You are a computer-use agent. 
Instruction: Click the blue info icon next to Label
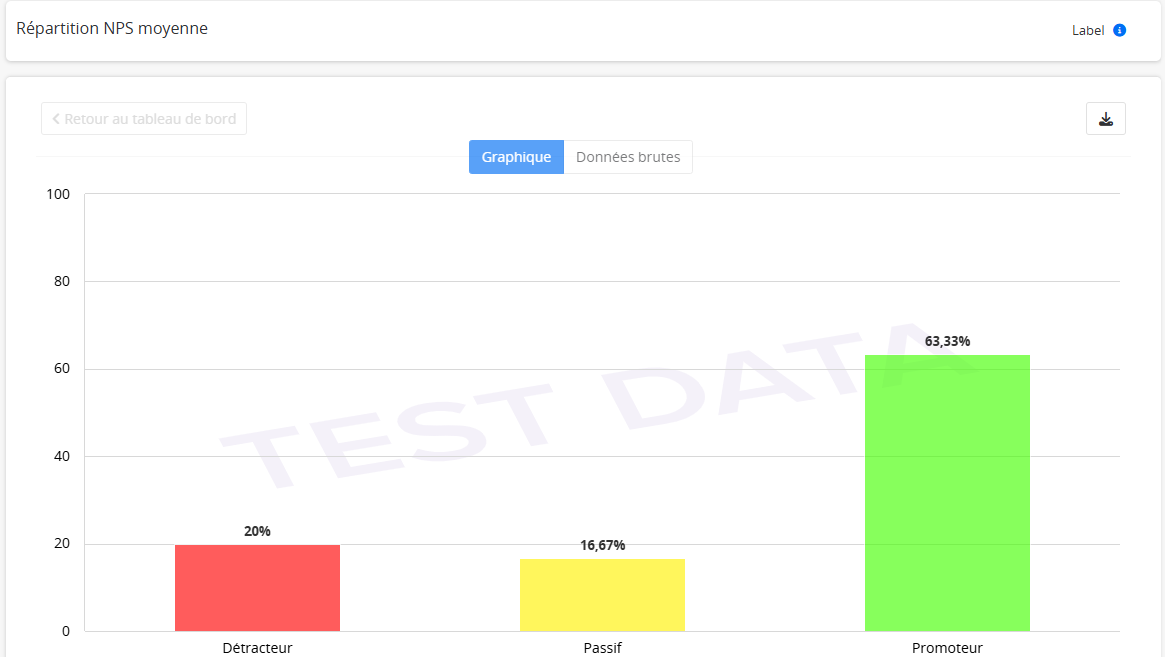click(1120, 30)
